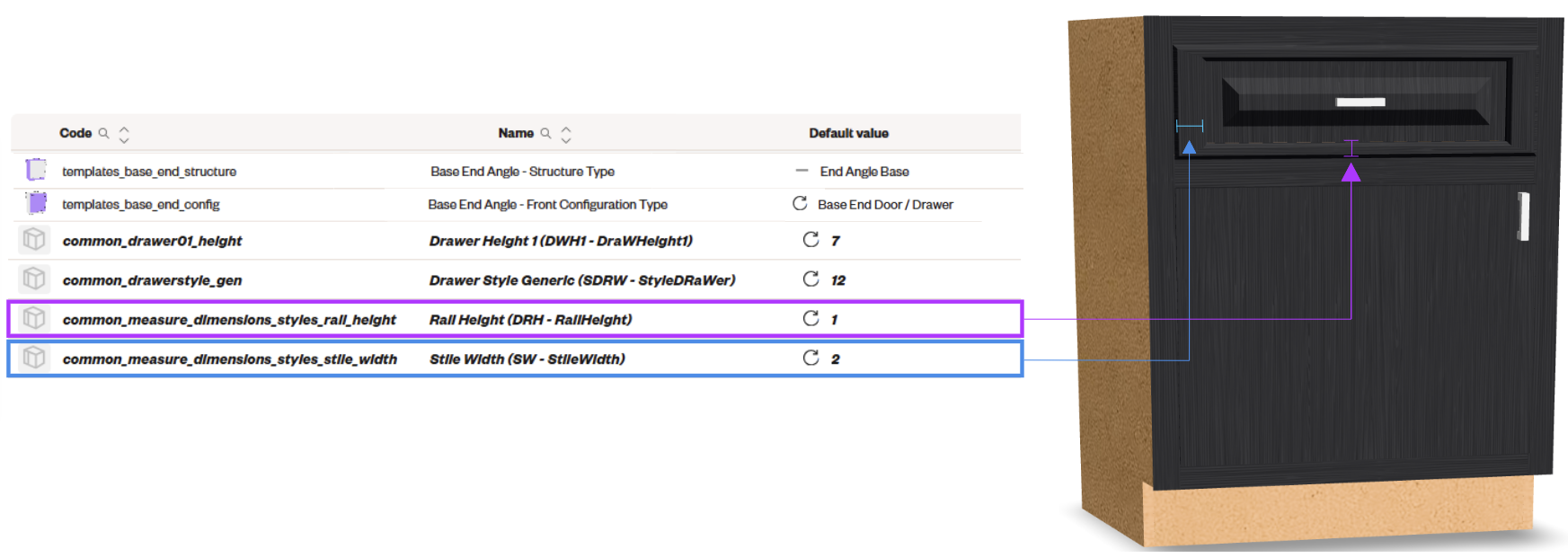Open the templates_base_end_structure code entry
The image size is (1568, 558).
tap(149, 172)
